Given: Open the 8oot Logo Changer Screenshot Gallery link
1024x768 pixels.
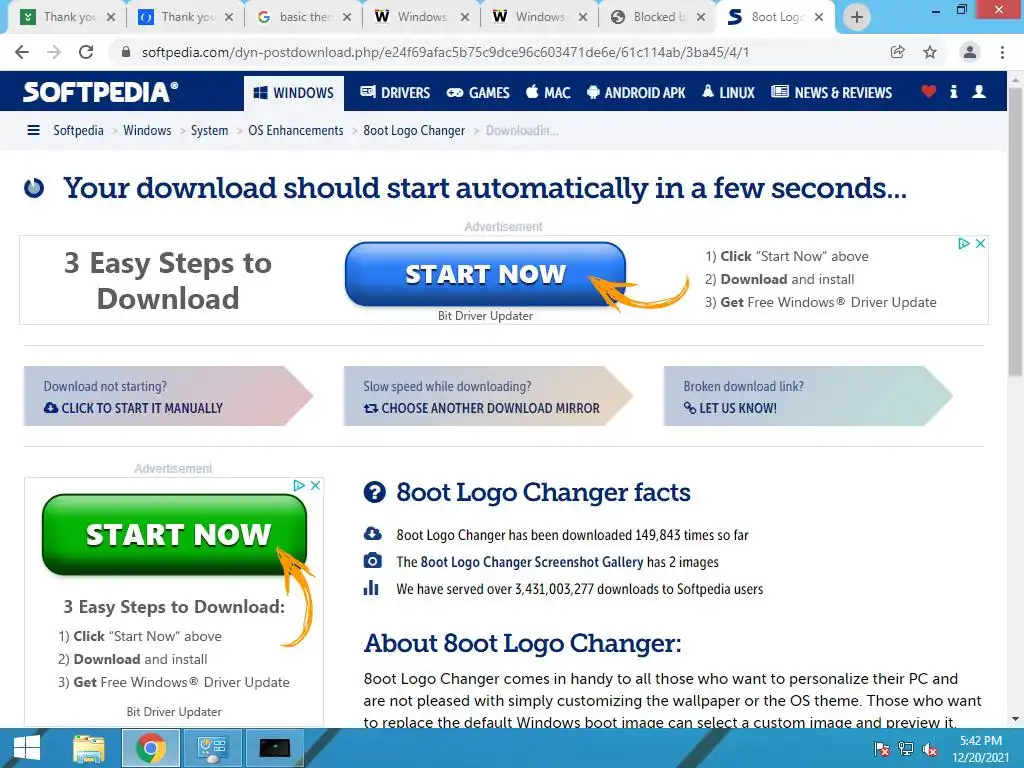Looking at the screenshot, I should [x=532, y=562].
